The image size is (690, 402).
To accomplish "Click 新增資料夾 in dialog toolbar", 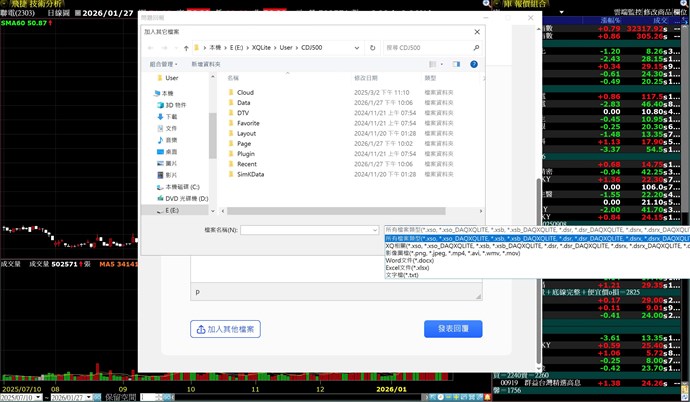I will coord(206,64).
